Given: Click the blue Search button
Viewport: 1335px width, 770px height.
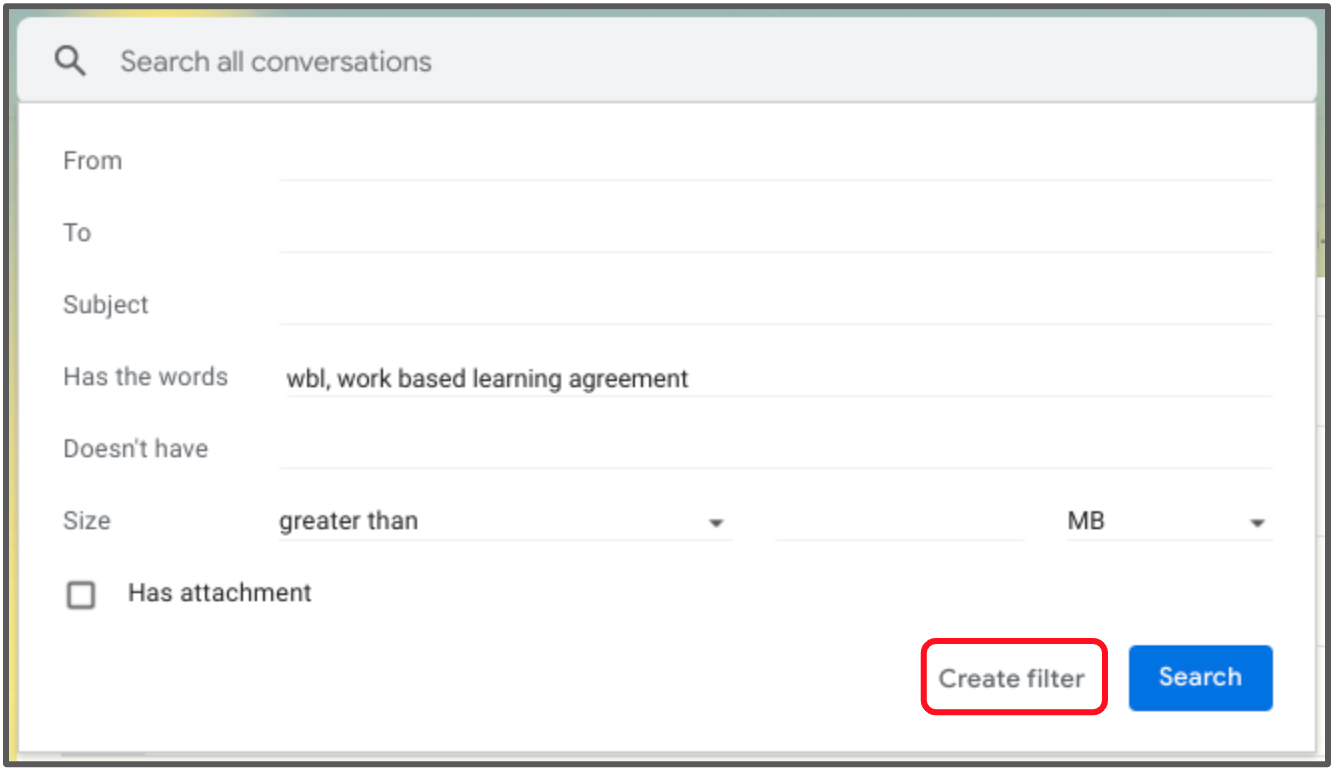Looking at the screenshot, I should (x=1200, y=677).
